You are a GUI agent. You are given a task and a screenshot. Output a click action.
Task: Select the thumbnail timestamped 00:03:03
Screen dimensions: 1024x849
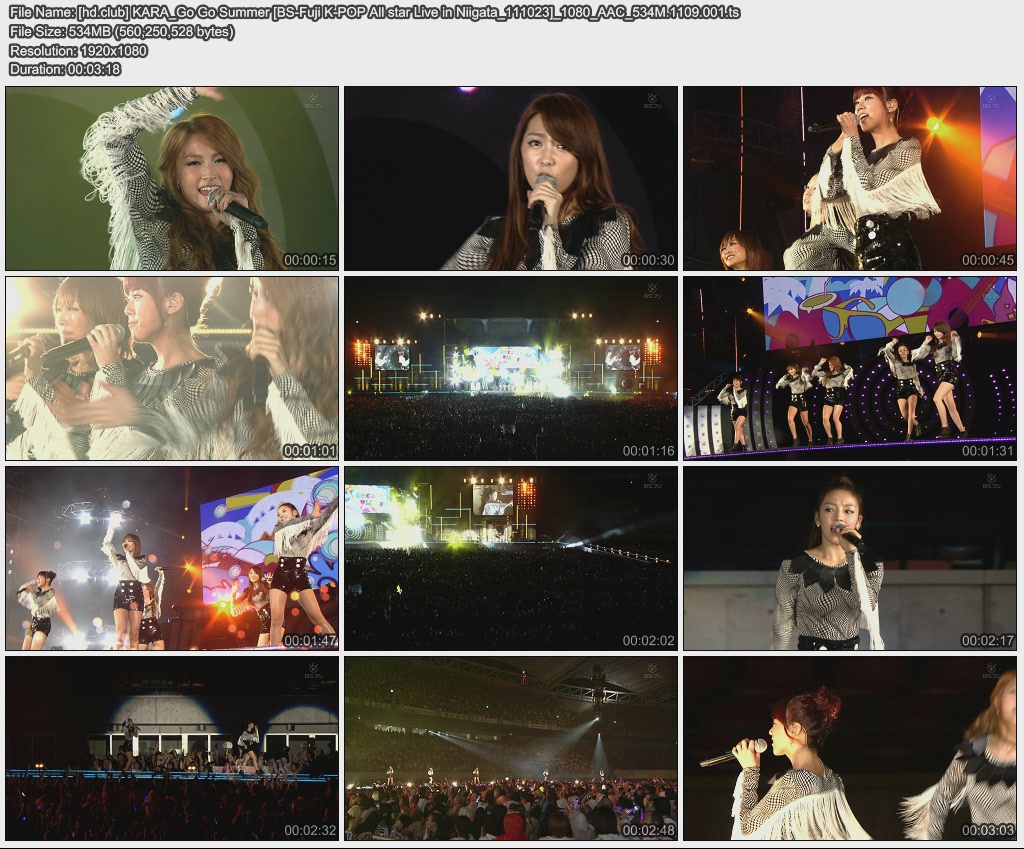pyautogui.click(x=850, y=748)
